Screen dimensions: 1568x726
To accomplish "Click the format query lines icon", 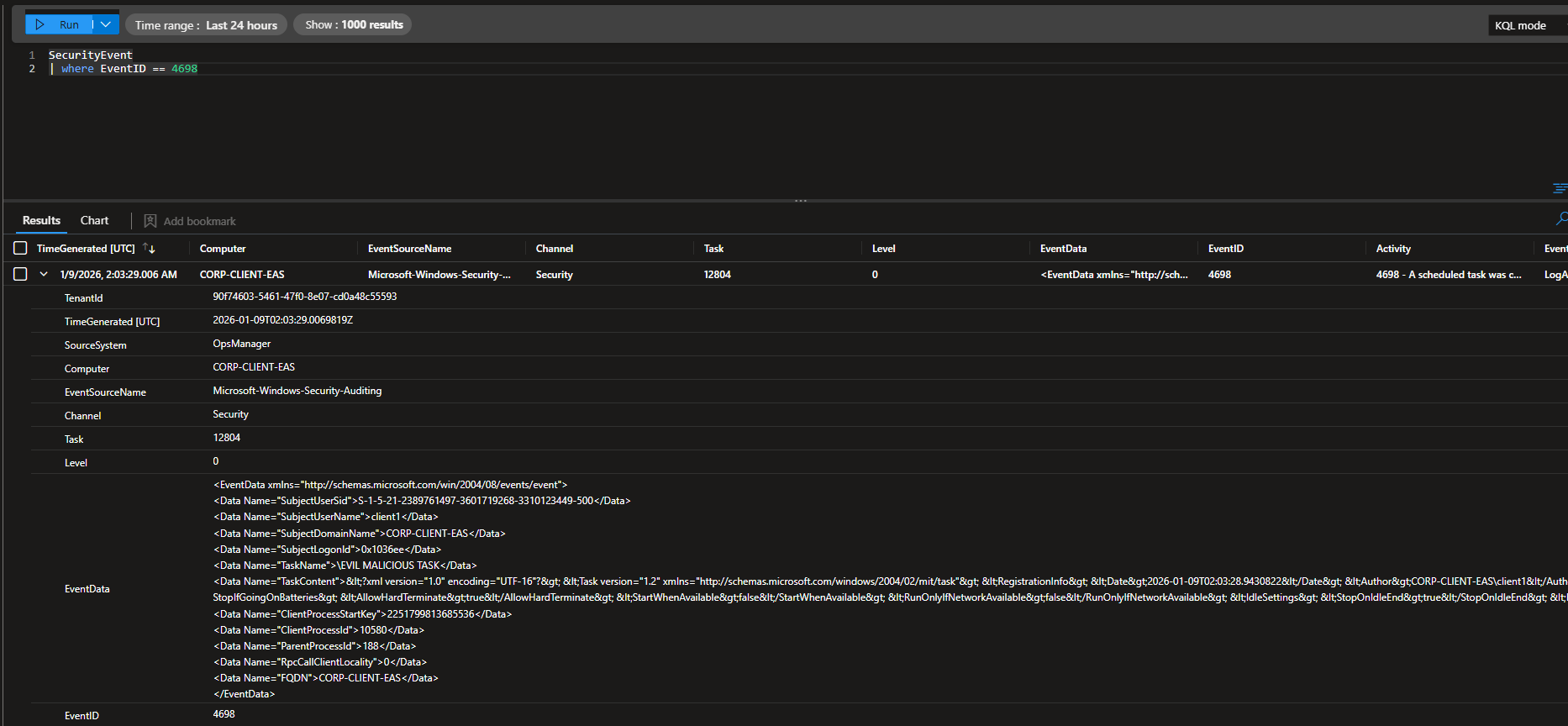I will (x=1560, y=188).
